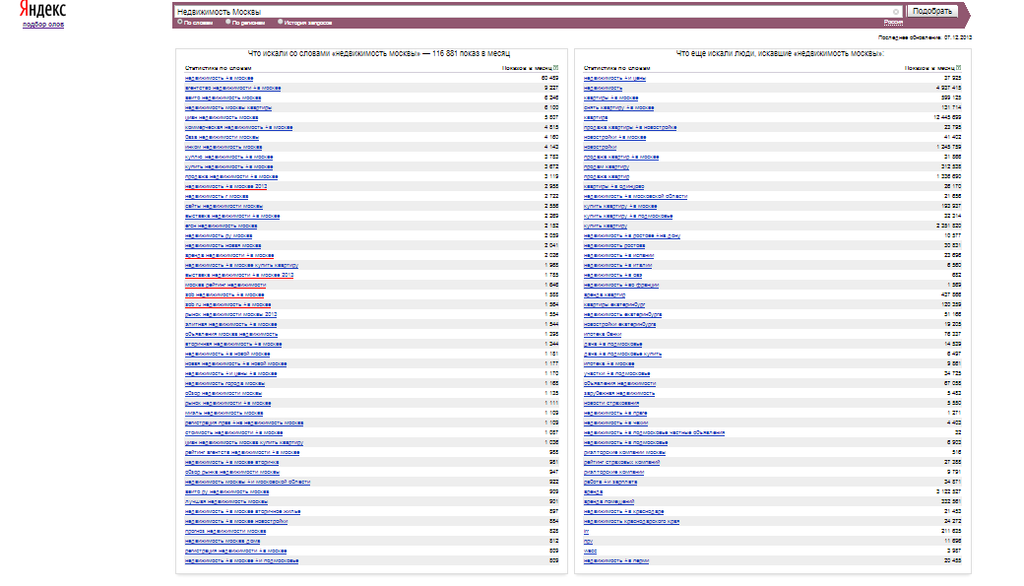Open 'новостройки +в москве' query link
The width and height of the screenshot is (1024, 586).
(x=615, y=137)
